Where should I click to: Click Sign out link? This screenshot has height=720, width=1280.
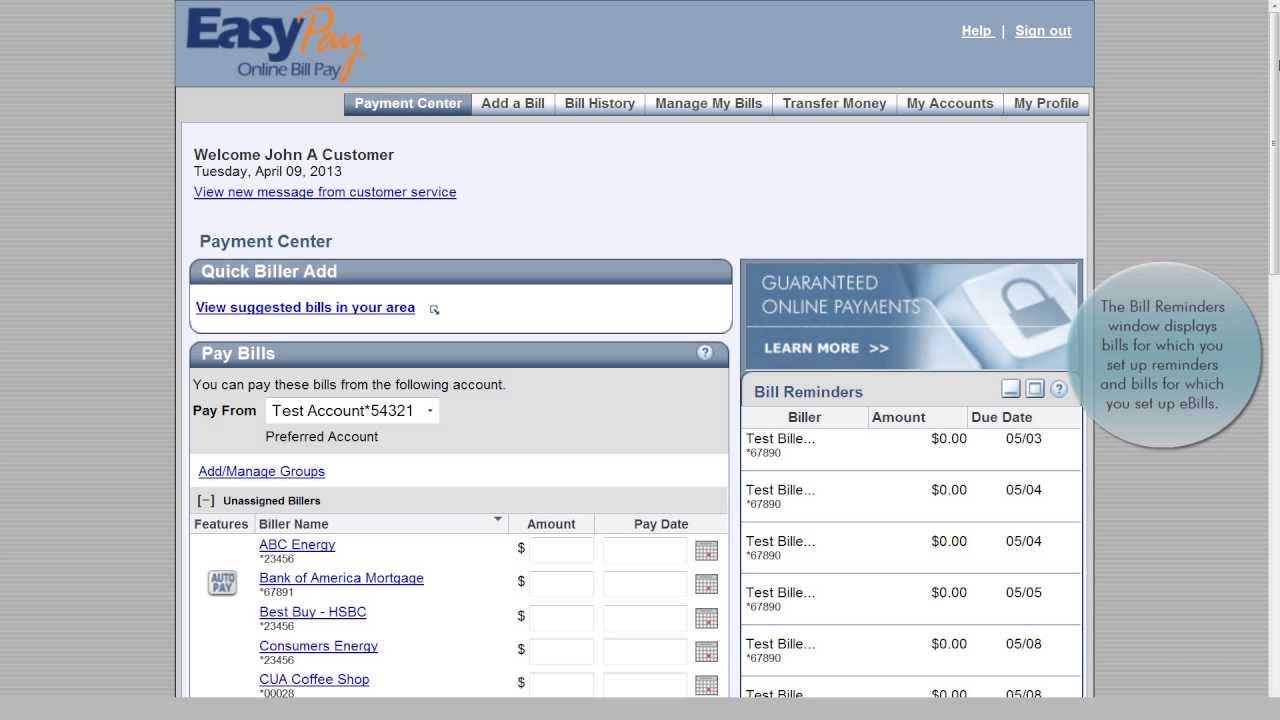[1043, 31]
